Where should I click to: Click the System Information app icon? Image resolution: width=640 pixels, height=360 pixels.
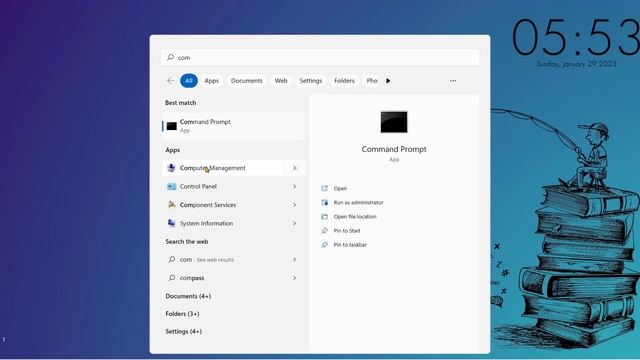pyautogui.click(x=171, y=223)
